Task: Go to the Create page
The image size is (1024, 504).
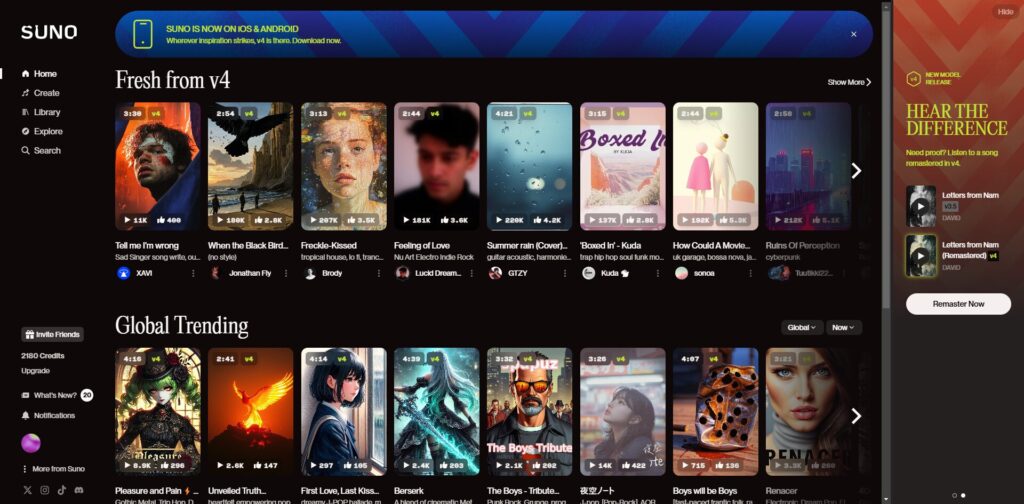Action: pos(46,93)
